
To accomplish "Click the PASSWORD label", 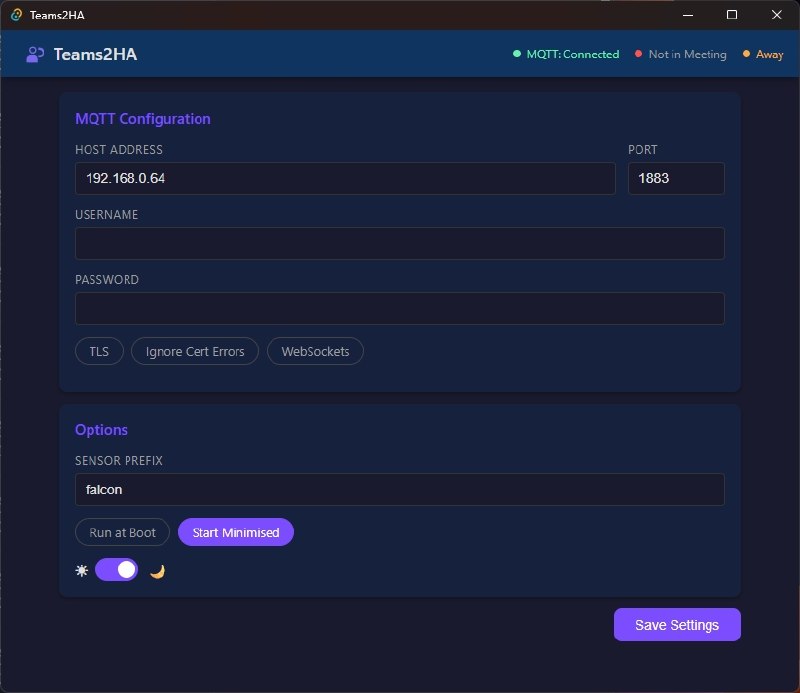I will click(107, 280).
